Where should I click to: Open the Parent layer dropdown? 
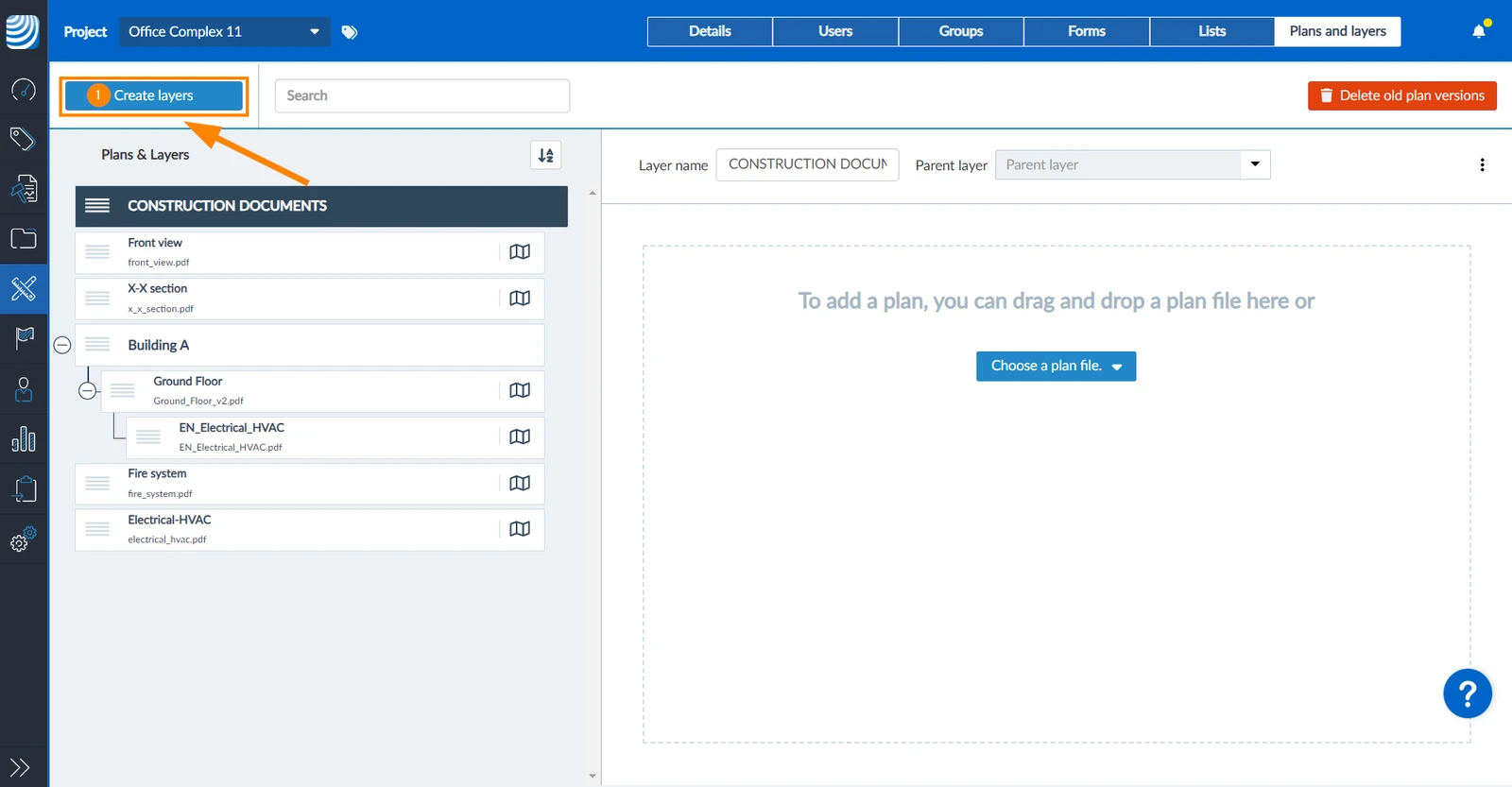point(1132,164)
